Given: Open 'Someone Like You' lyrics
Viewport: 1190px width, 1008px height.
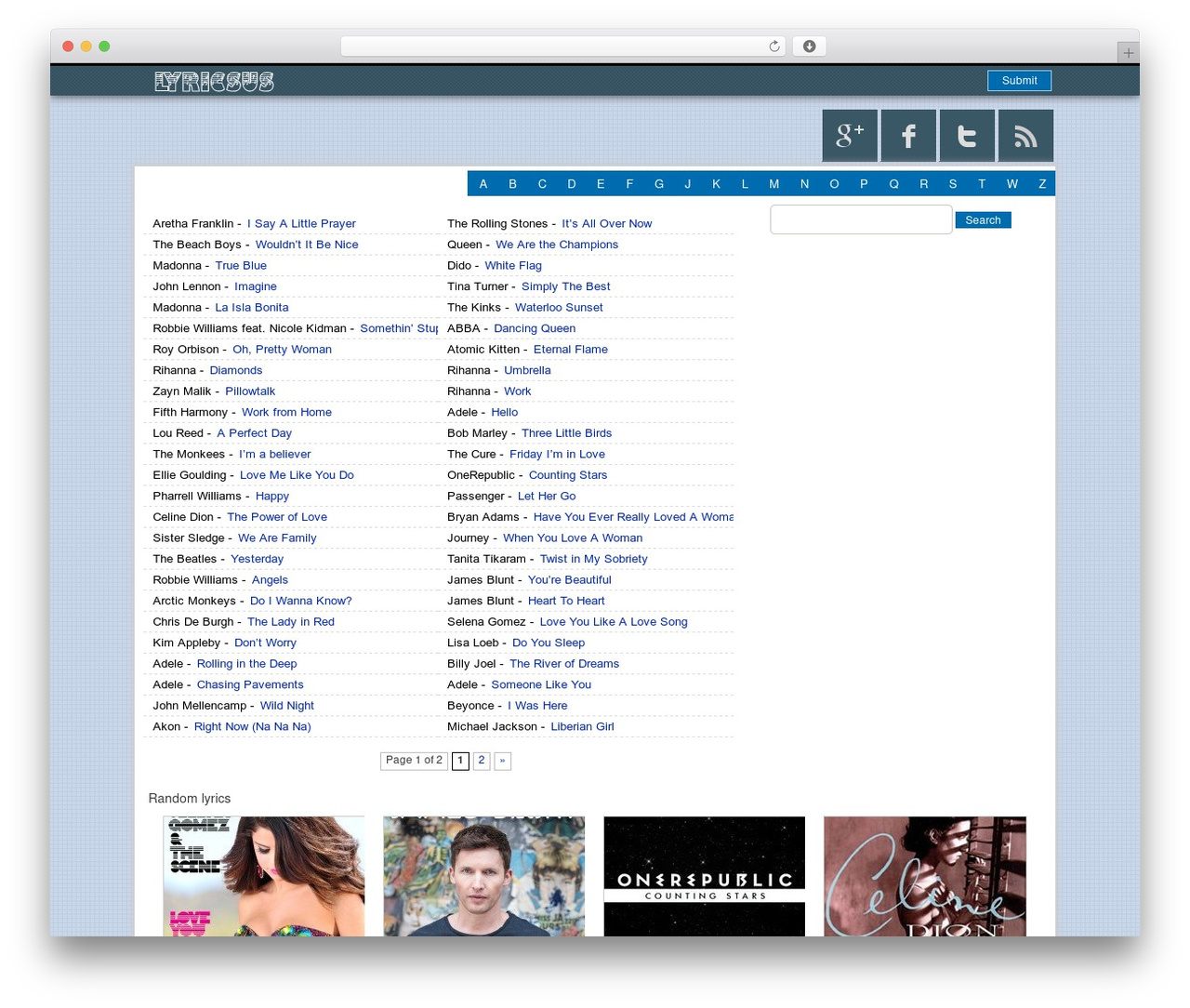Looking at the screenshot, I should [541, 685].
